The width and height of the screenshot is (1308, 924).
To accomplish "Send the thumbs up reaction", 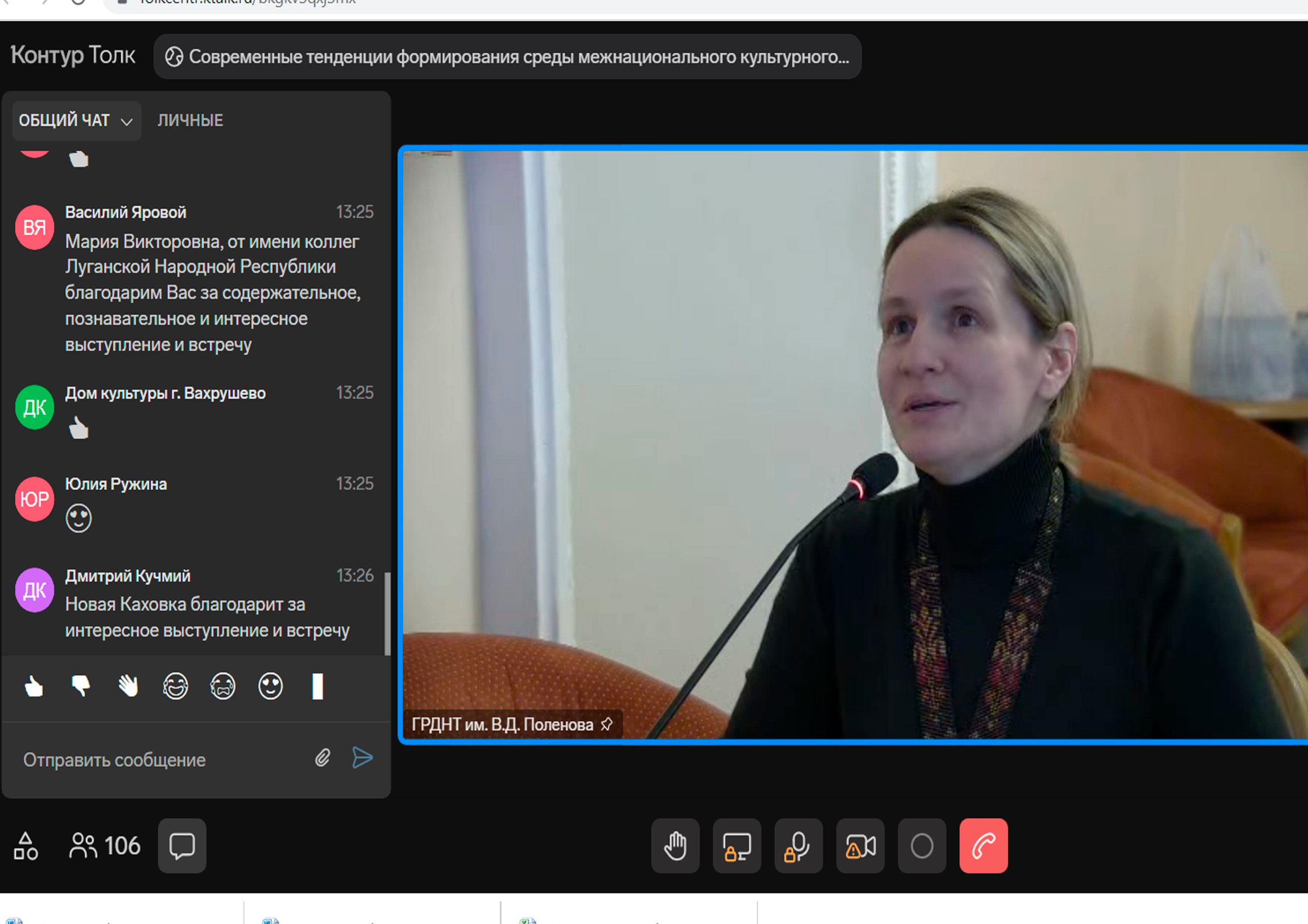I will (x=34, y=686).
